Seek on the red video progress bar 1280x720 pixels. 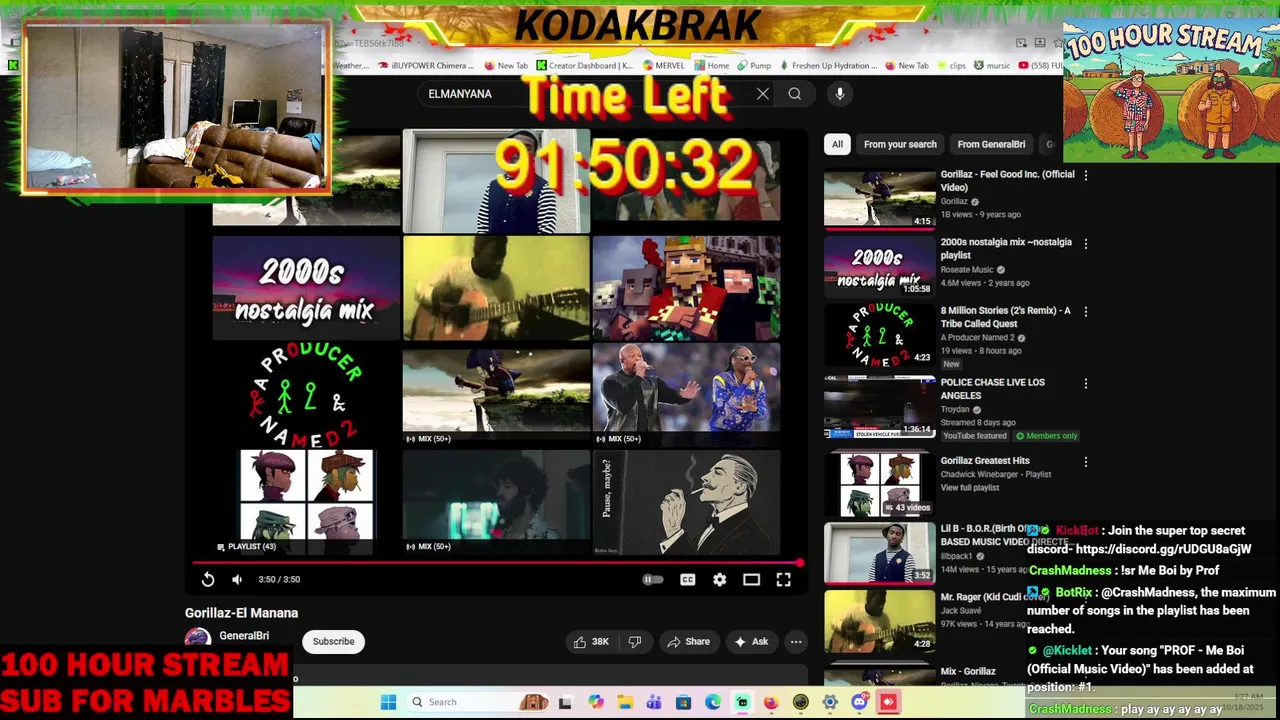(497, 562)
